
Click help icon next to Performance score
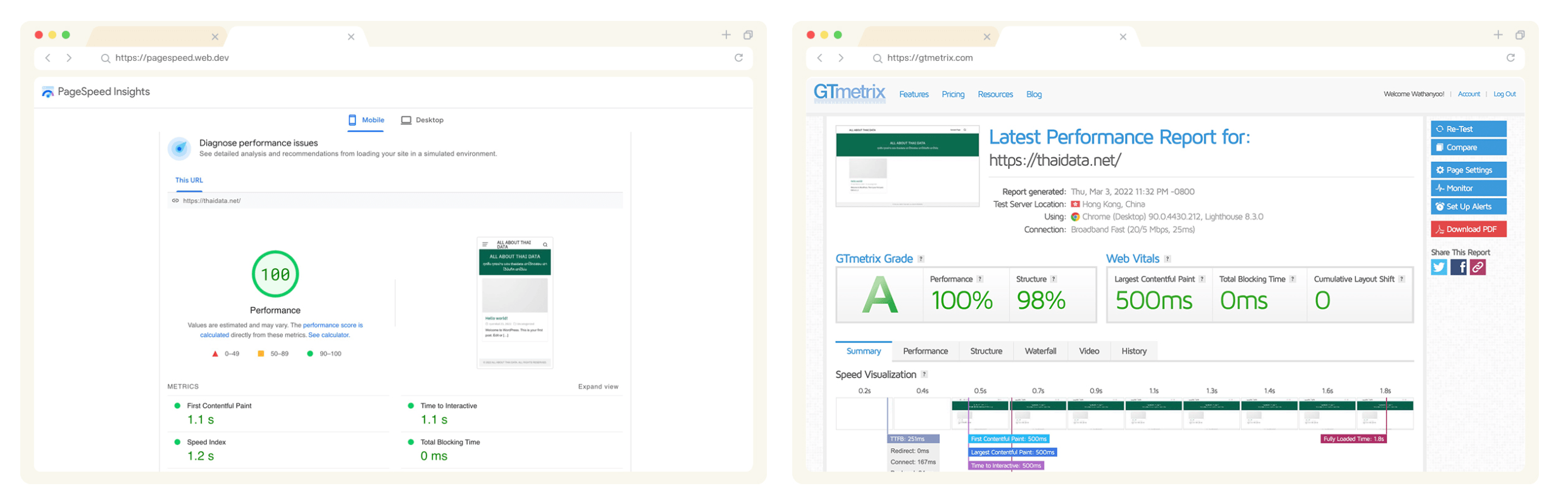click(980, 279)
